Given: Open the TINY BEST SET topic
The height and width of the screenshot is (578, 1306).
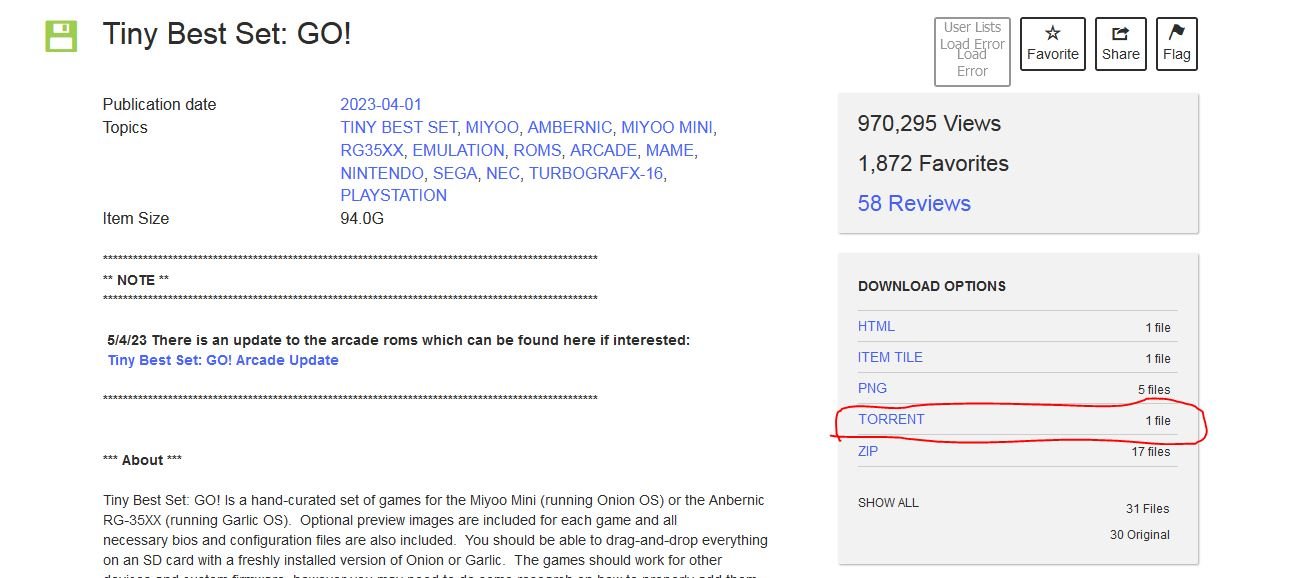Looking at the screenshot, I should click(398, 127).
